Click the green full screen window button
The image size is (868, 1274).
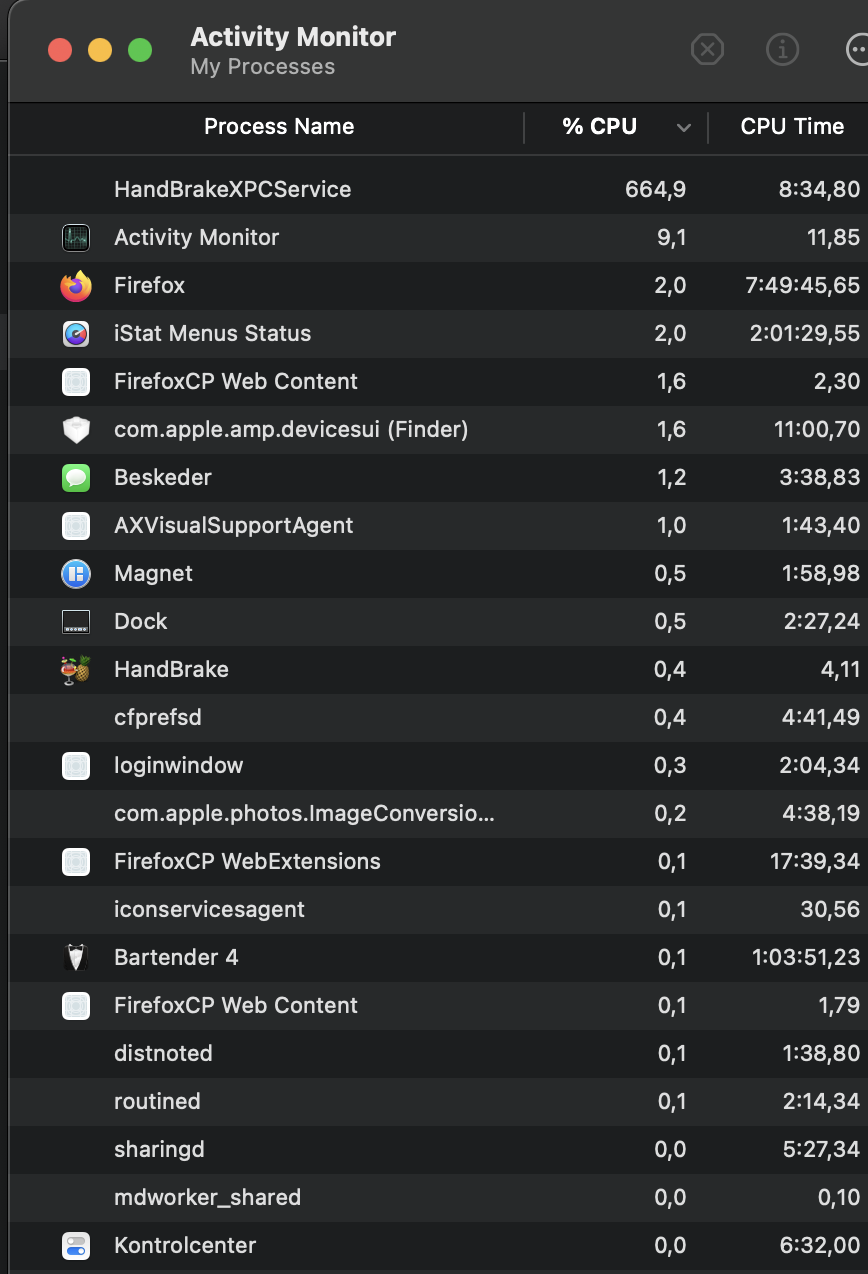point(140,50)
